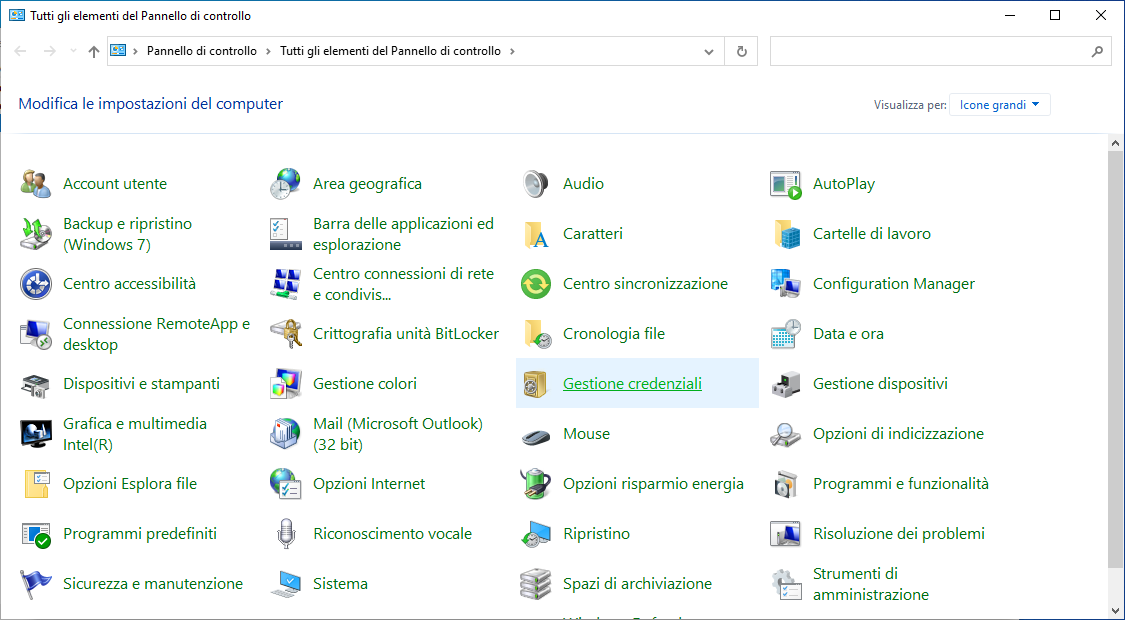Open the Data e ora calendar icon
Image resolution: width=1125 pixels, height=620 pixels.
pos(786,334)
